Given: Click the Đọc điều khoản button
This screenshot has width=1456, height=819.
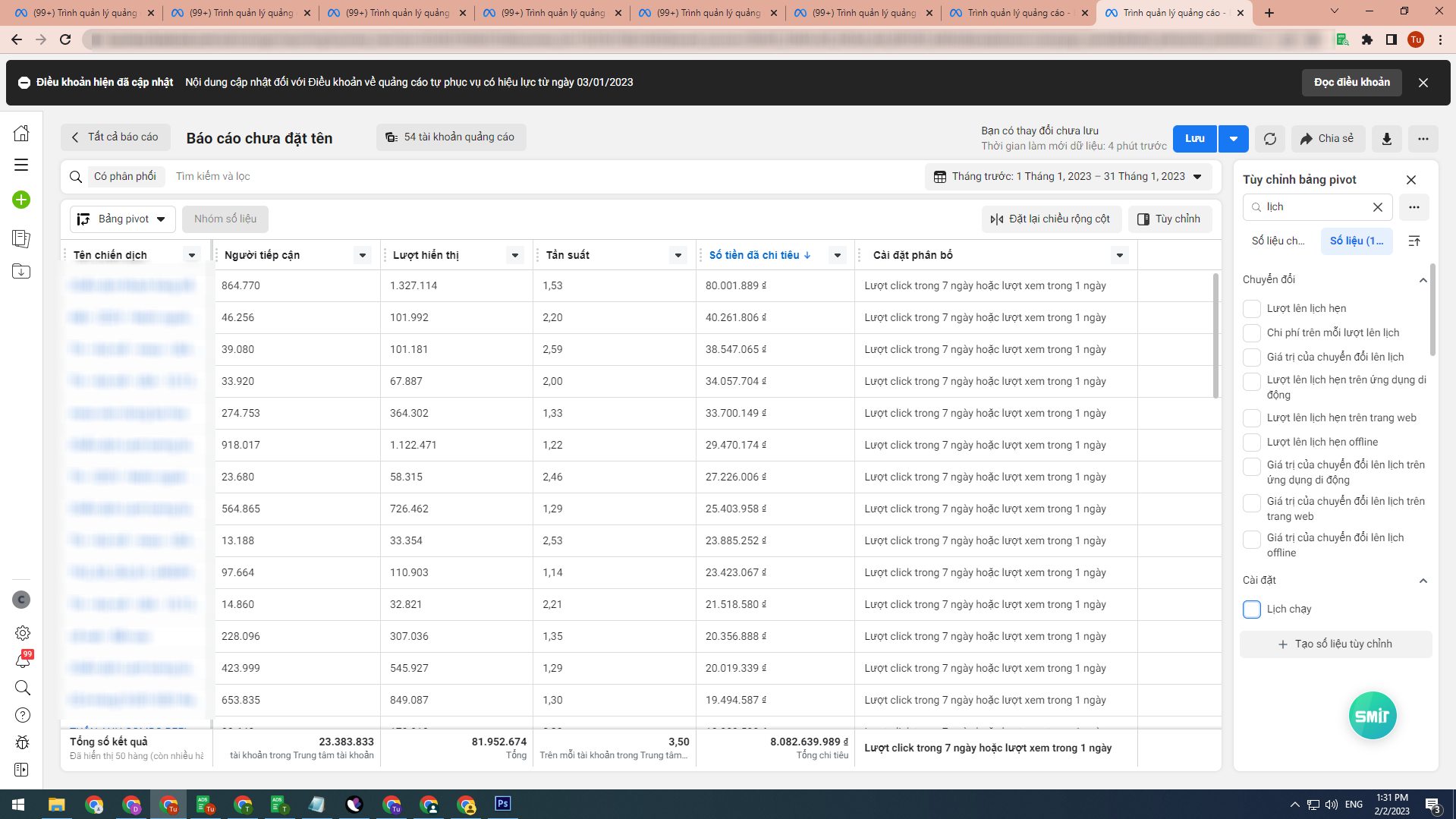Looking at the screenshot, I should pos(1352,83).
